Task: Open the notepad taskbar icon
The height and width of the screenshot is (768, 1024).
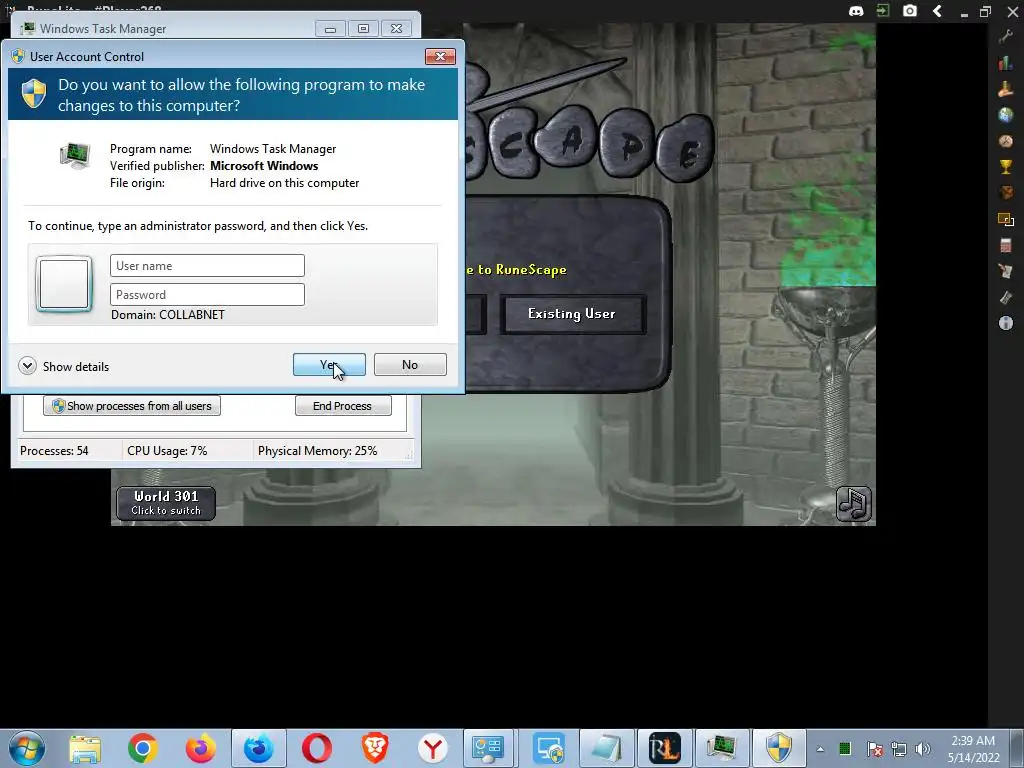Action: click(x=607, y=748)
